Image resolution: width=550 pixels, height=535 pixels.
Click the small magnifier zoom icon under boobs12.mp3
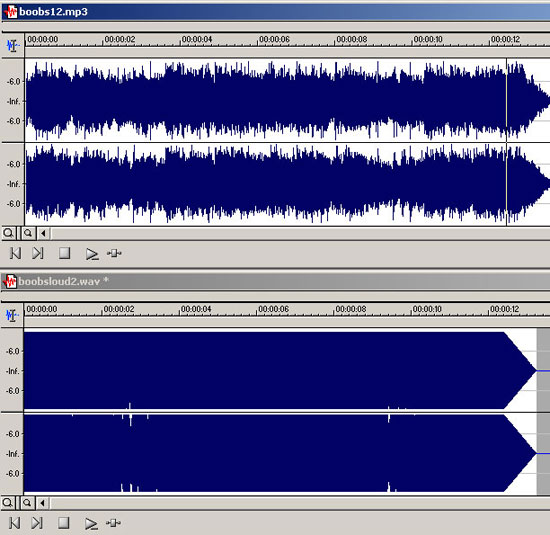pos(28,233)
